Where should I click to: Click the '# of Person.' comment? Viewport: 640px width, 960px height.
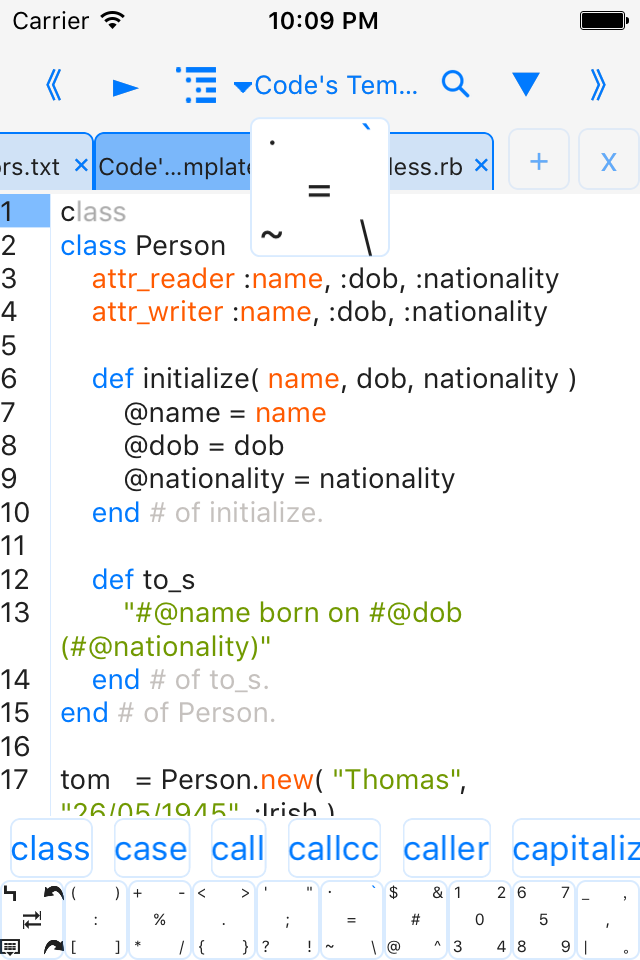[197, 713]
